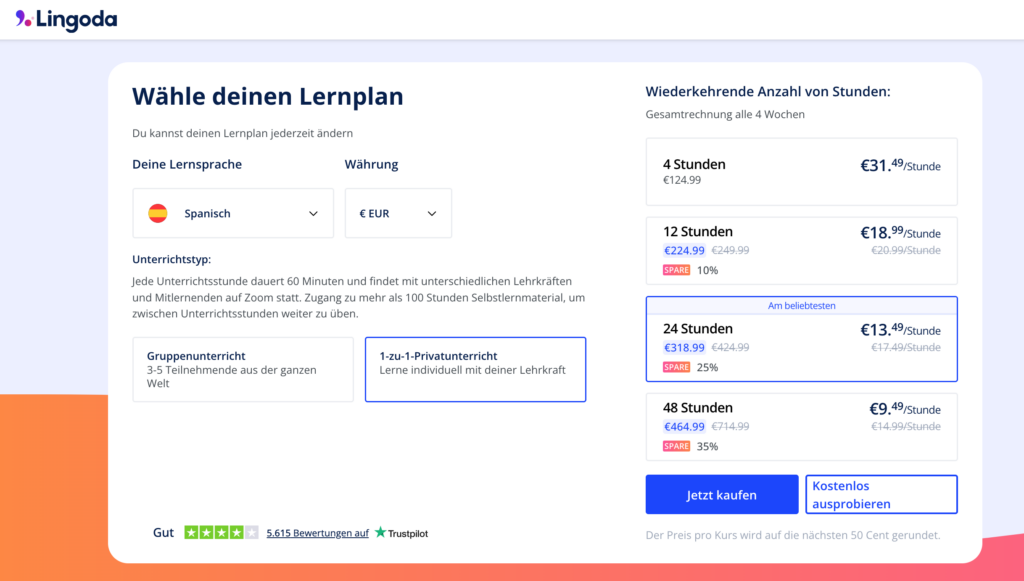Click the SPARE 25% badge
1024x581 pixels.
(676, 367)
